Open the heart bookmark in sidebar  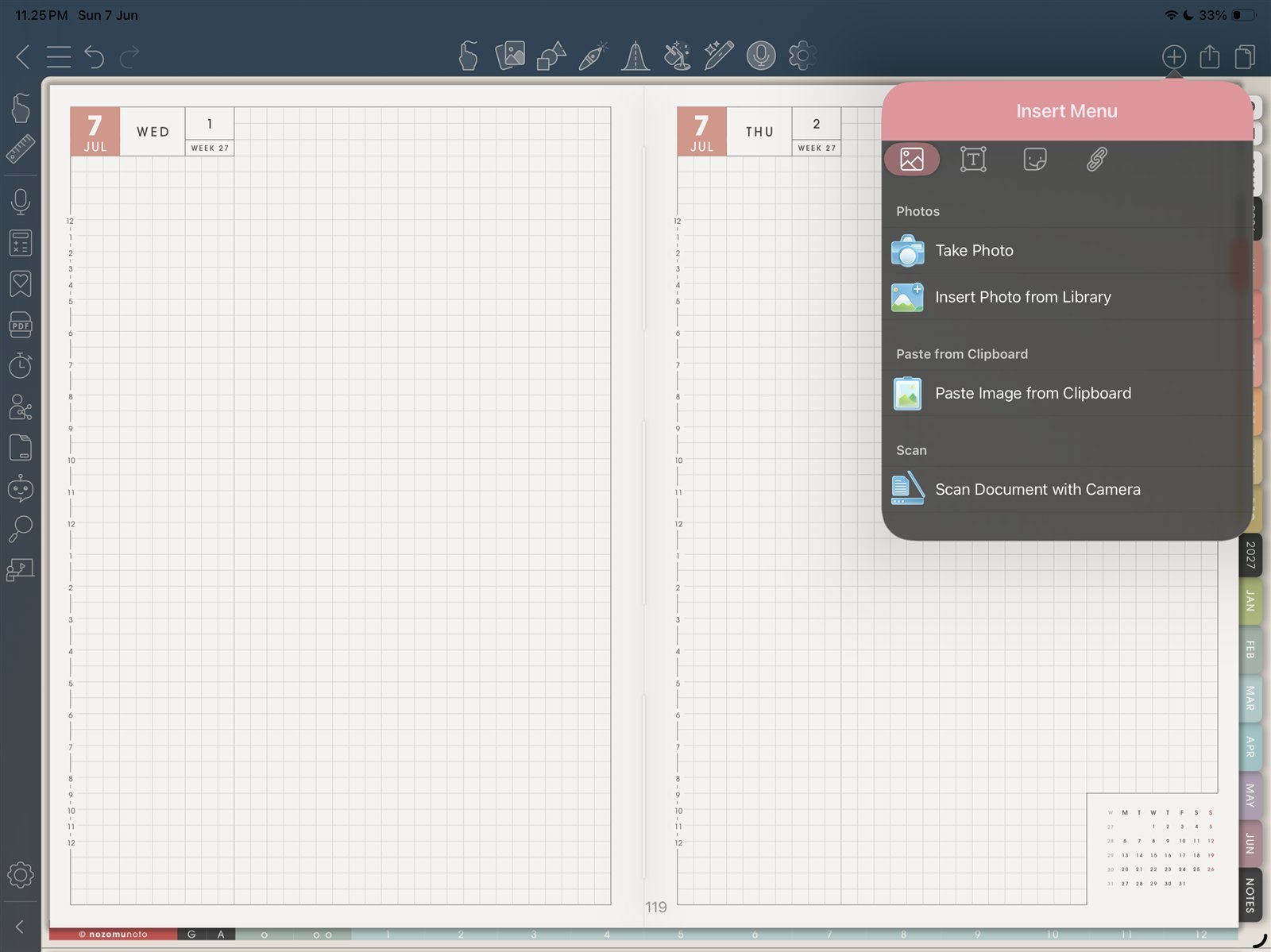[x=21, y=283]
